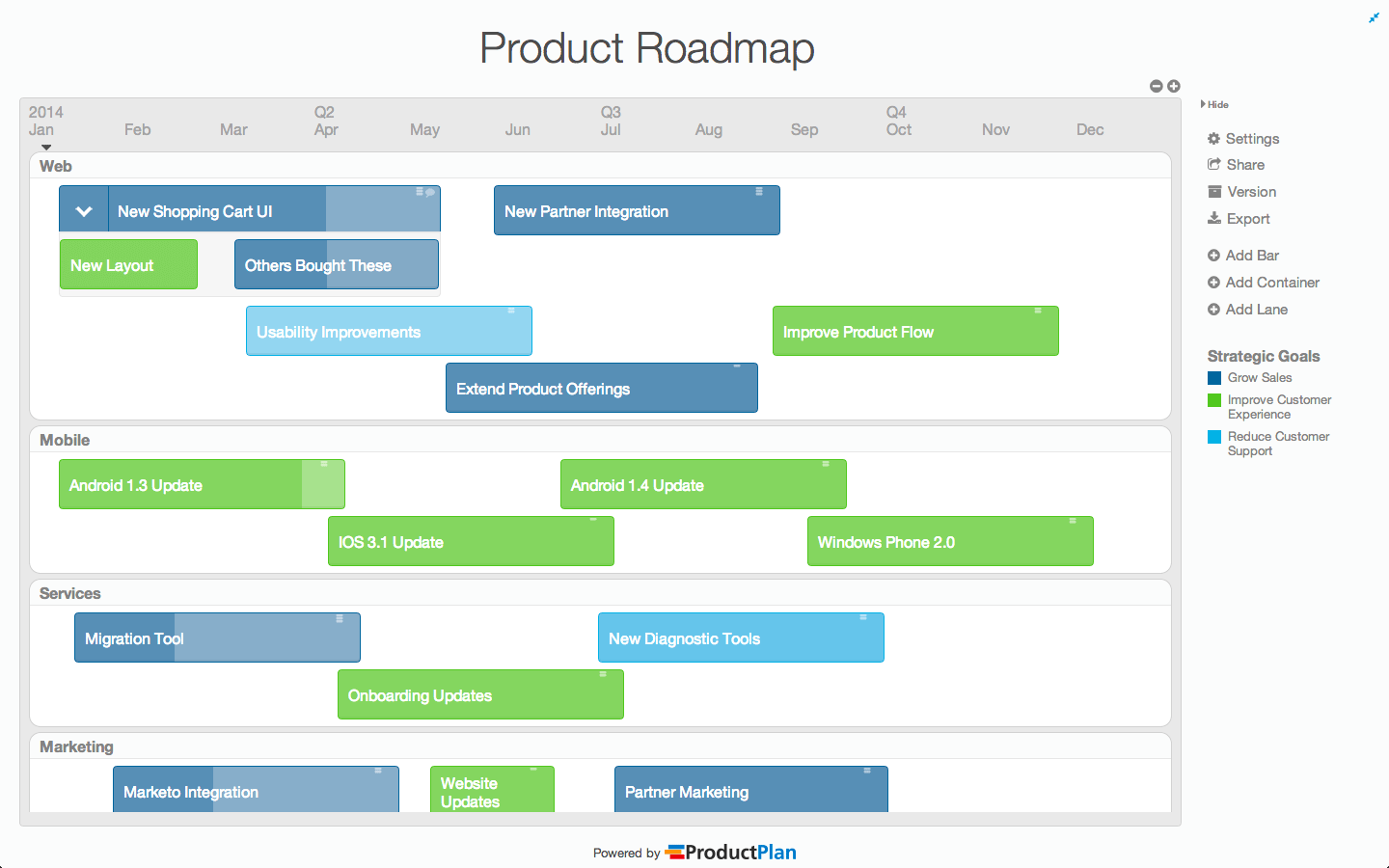Click the Add Bar plus icon
Viewport: 1389px width, 868px height.
tap(1213, 256)
